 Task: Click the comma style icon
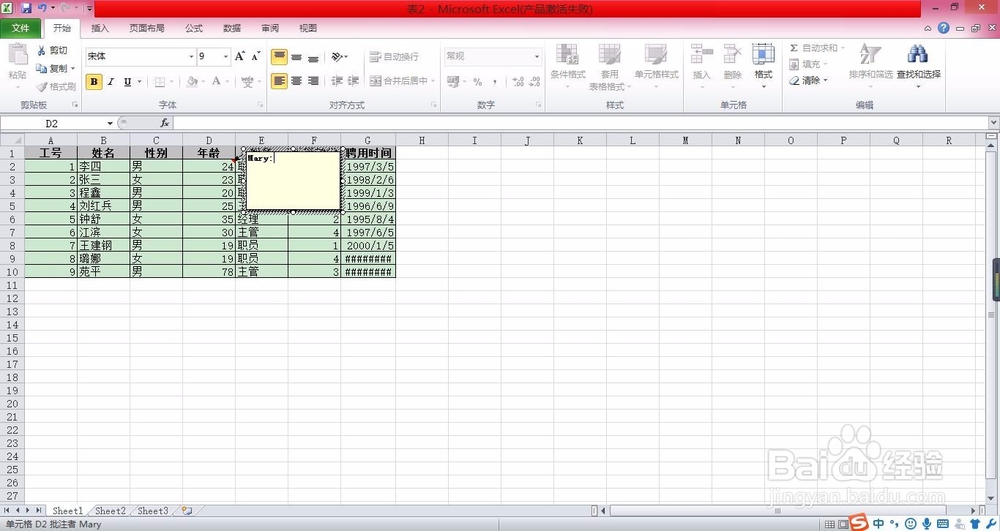tap(494, 82)
